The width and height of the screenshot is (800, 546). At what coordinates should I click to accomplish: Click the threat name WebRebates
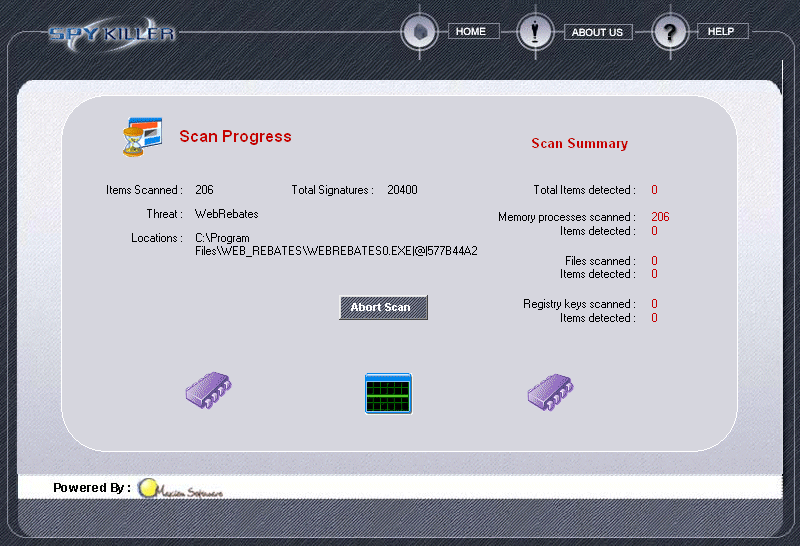point(227,214)
